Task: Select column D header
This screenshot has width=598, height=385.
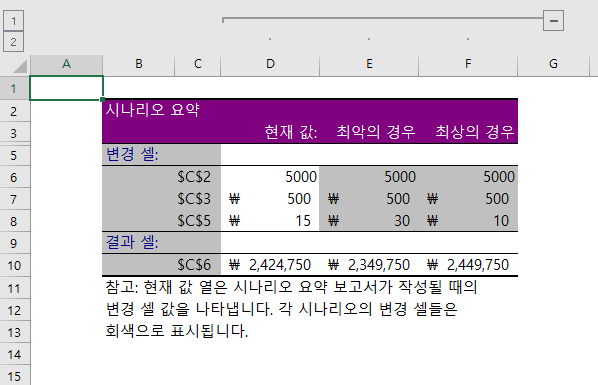Action: click(x=270, y=64)
